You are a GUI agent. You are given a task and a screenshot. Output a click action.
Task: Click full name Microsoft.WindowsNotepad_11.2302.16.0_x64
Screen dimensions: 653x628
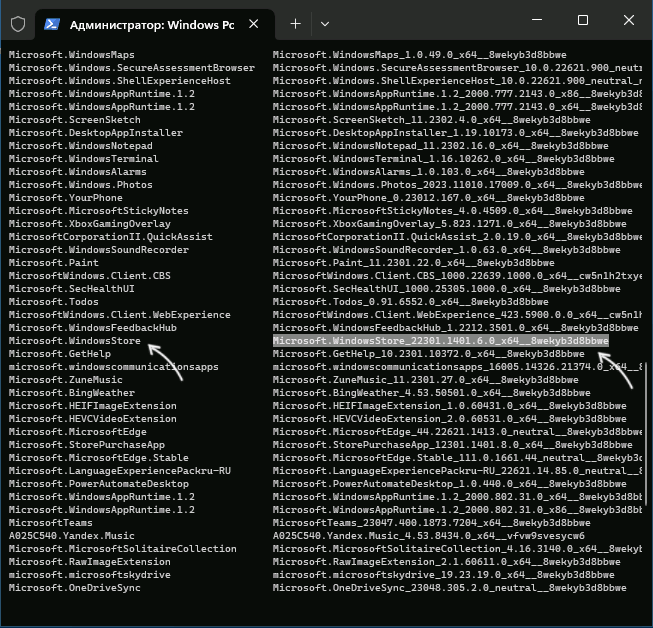pos(441,146)
